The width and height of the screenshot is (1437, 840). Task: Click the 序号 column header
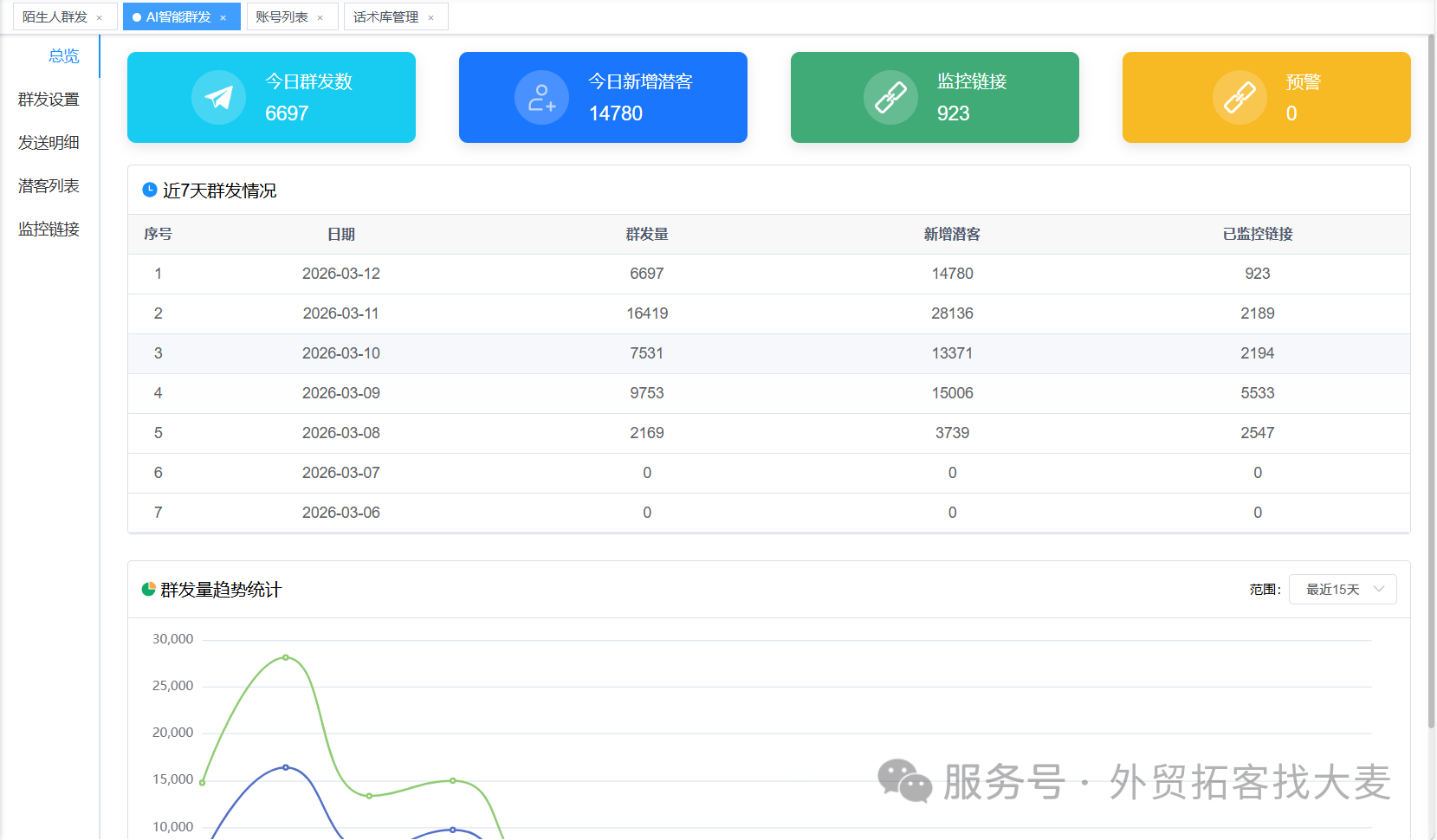click(x=158, y=234)
